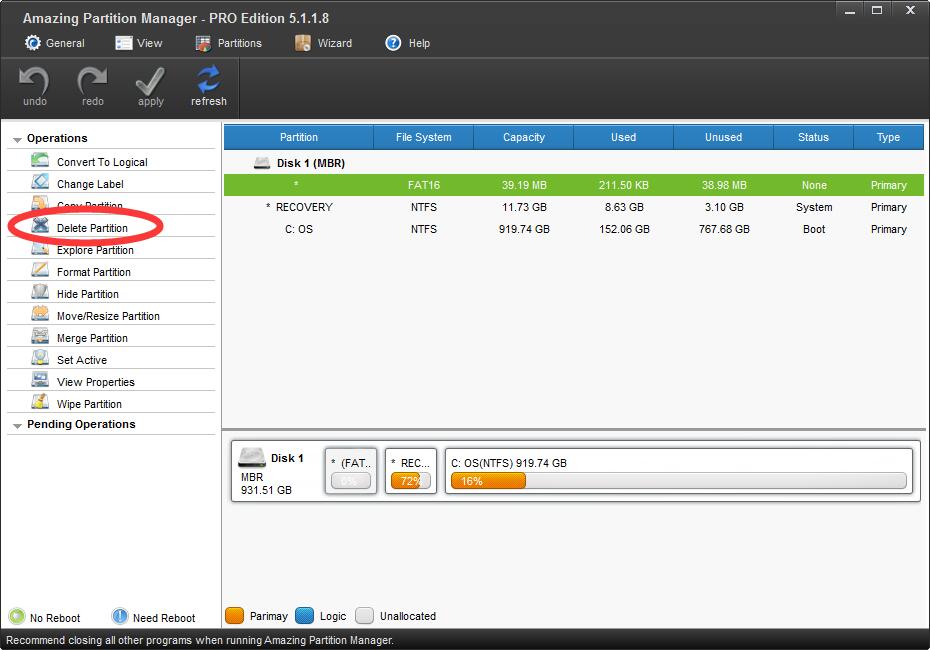Click the Wipe Partition icon
Image resolution: width=930 pixels, height=650 pixels.
coord(40,402)
